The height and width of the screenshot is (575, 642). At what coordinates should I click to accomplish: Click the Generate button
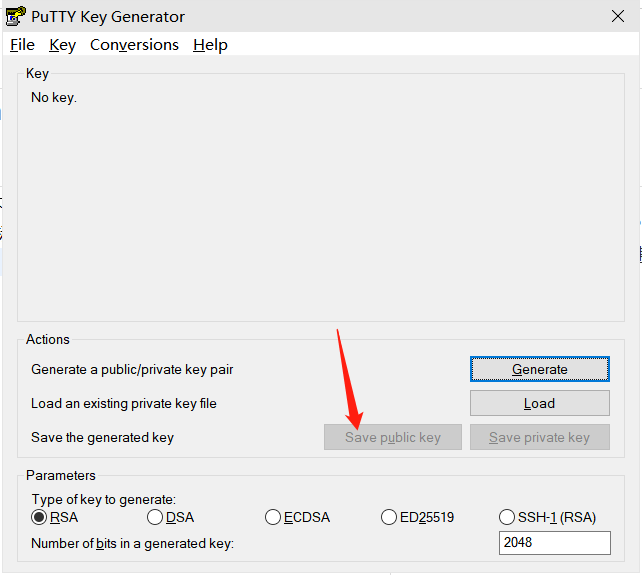coord(540,369)
